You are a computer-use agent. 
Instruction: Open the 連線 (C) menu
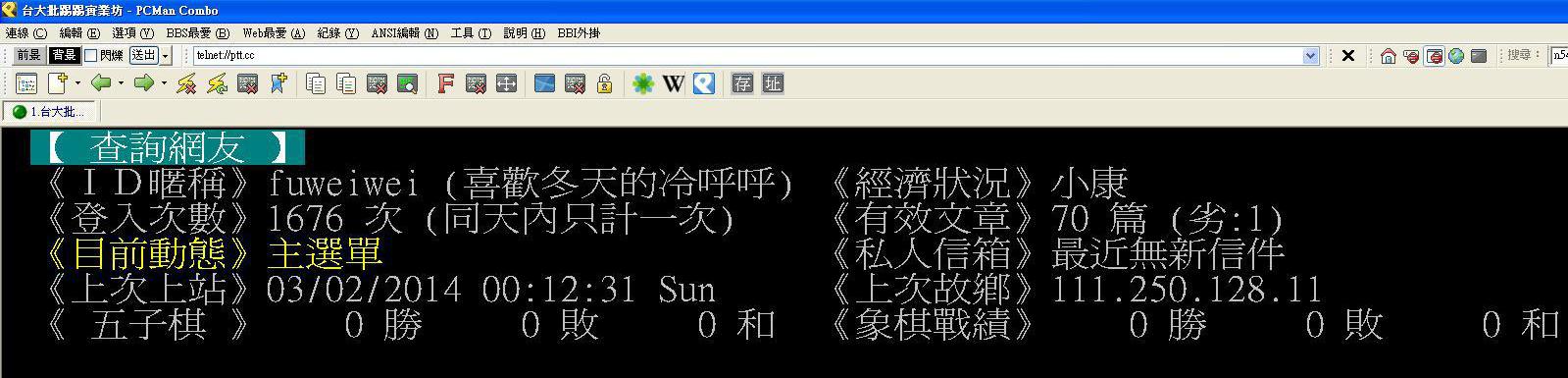click(25, 33)
